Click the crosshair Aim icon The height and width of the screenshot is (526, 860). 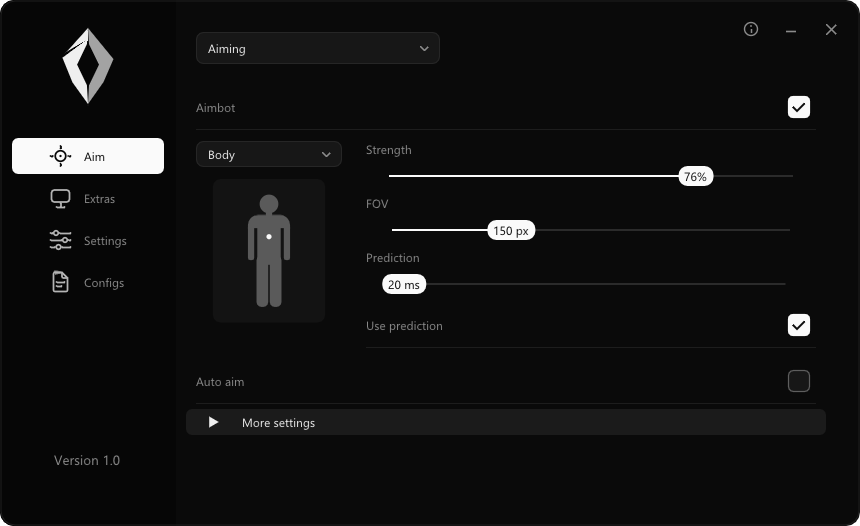coord(60,156)
